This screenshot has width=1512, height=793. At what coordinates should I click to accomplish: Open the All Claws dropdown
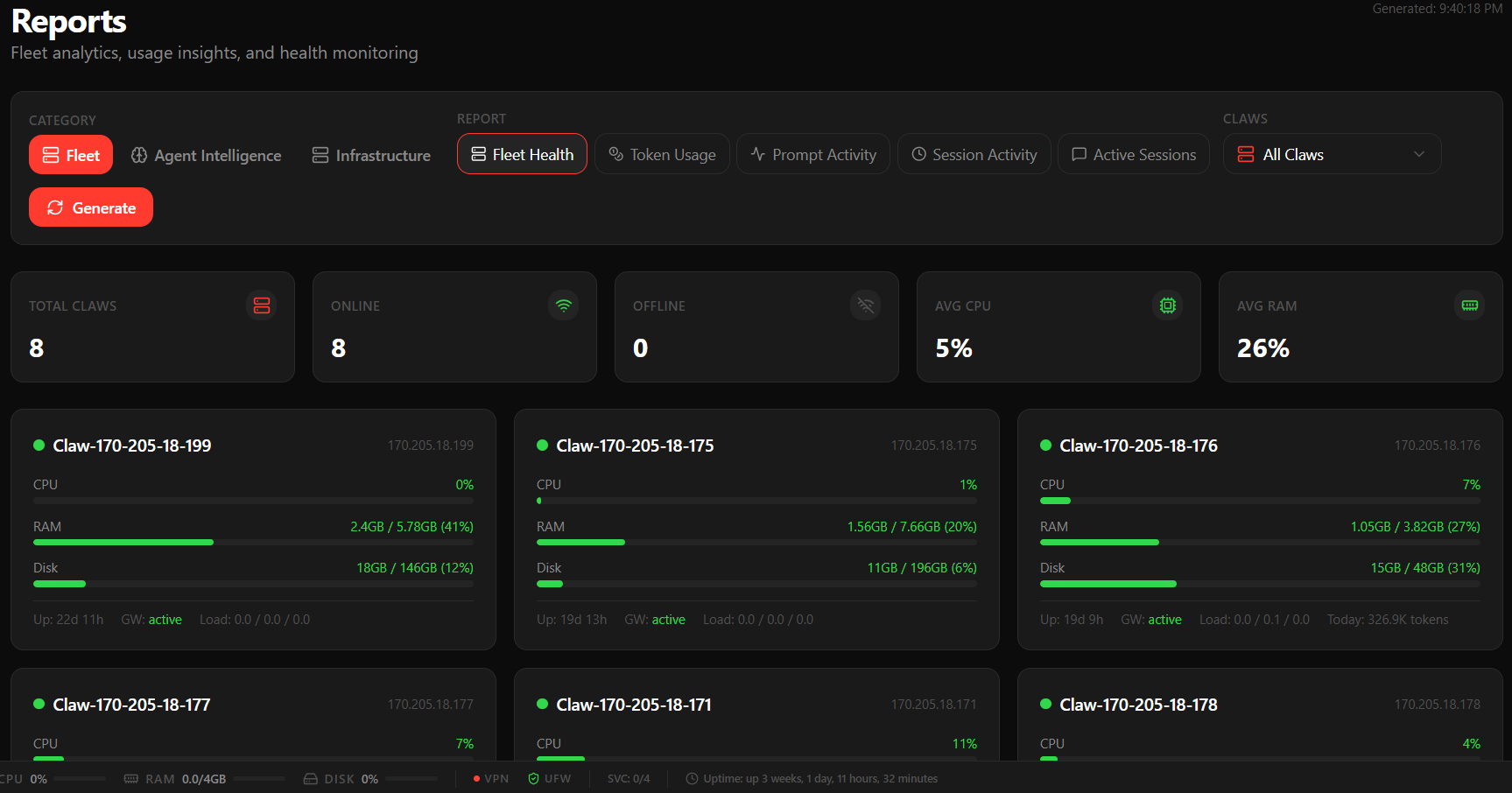pos(1332,154)
